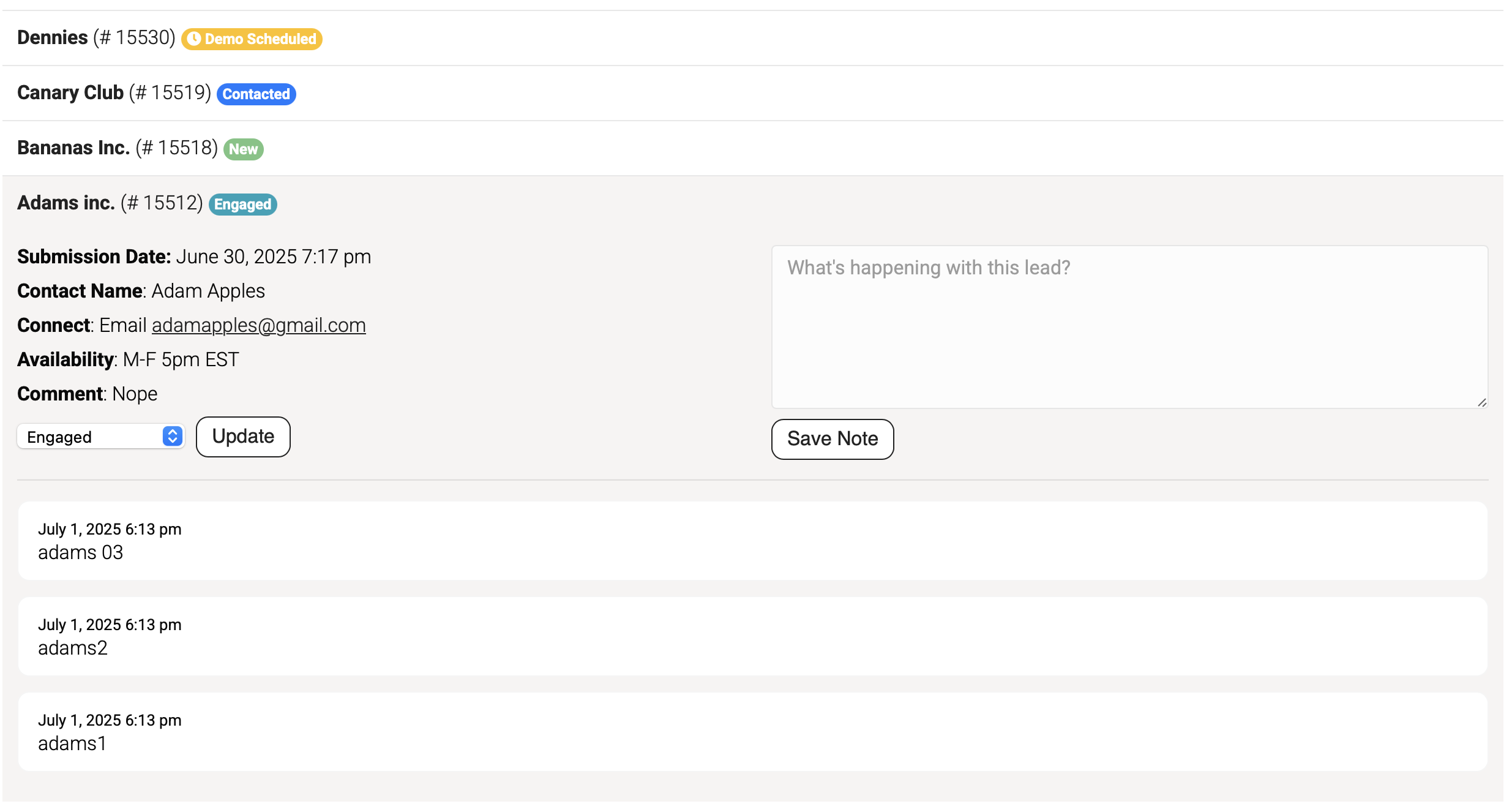The image size is (1512, 812).
Task: Click into the lead note text area
Action: coord(1130,327)
